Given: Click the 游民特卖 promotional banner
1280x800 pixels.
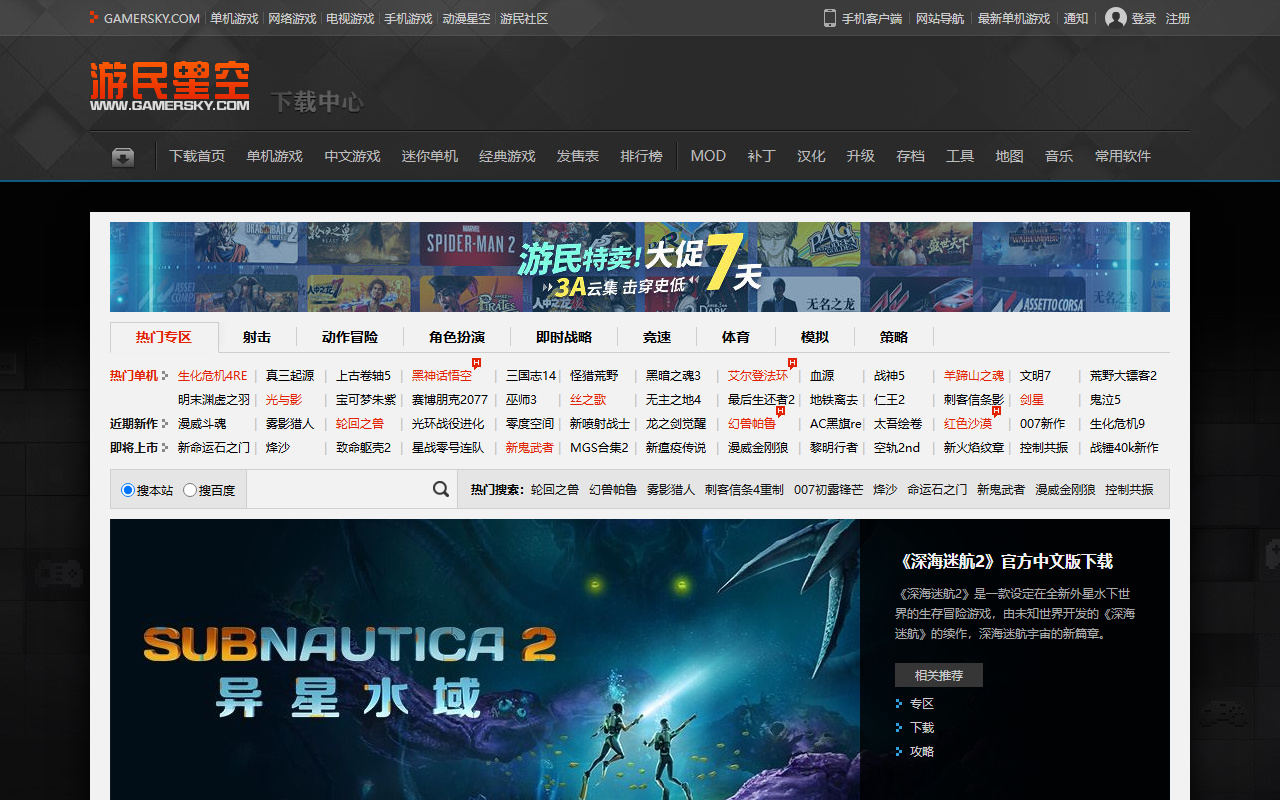Looking at the screenshot, I should click(x=640, y=267).
